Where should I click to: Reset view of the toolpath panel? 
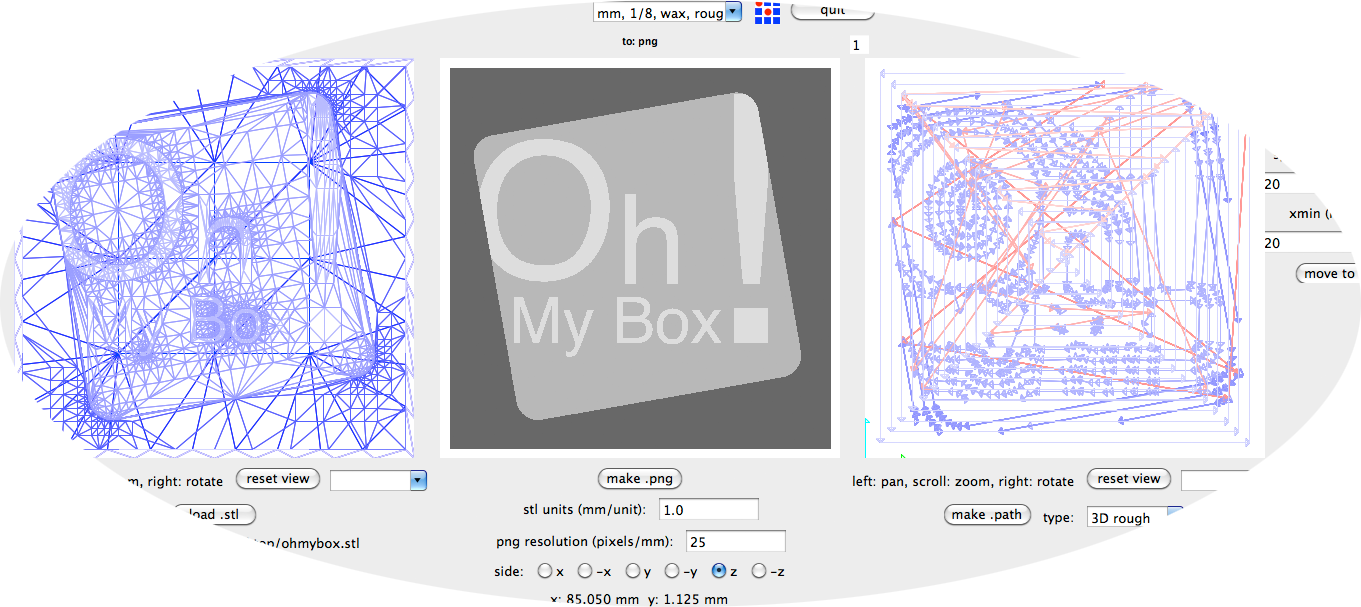point(1128,479)
